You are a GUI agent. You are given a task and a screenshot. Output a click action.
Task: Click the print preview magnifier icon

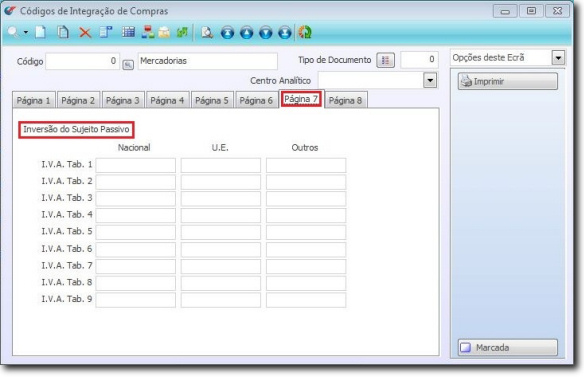pyautogui.click(x=207, y=32)
